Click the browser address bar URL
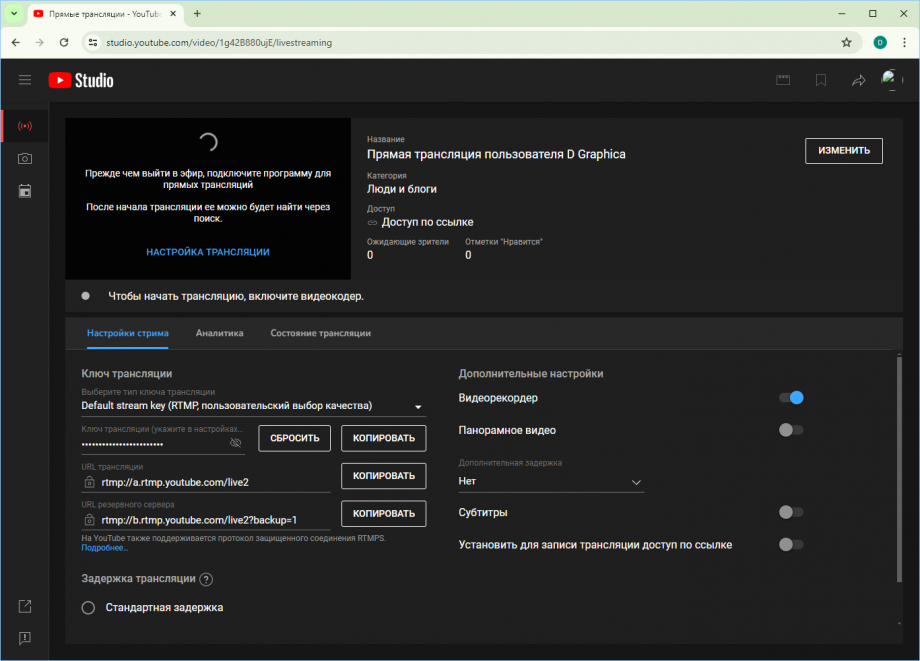Viewport: 920px width, 661px height. pos(219,42)
